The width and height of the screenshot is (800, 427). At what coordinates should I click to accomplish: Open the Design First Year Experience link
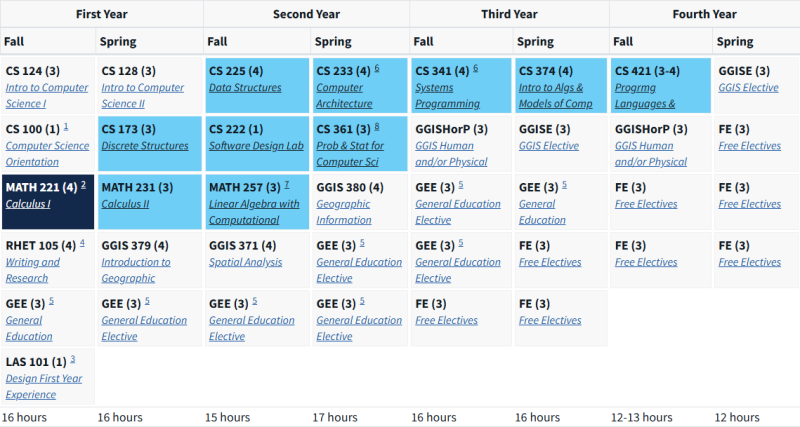[43, 386]
